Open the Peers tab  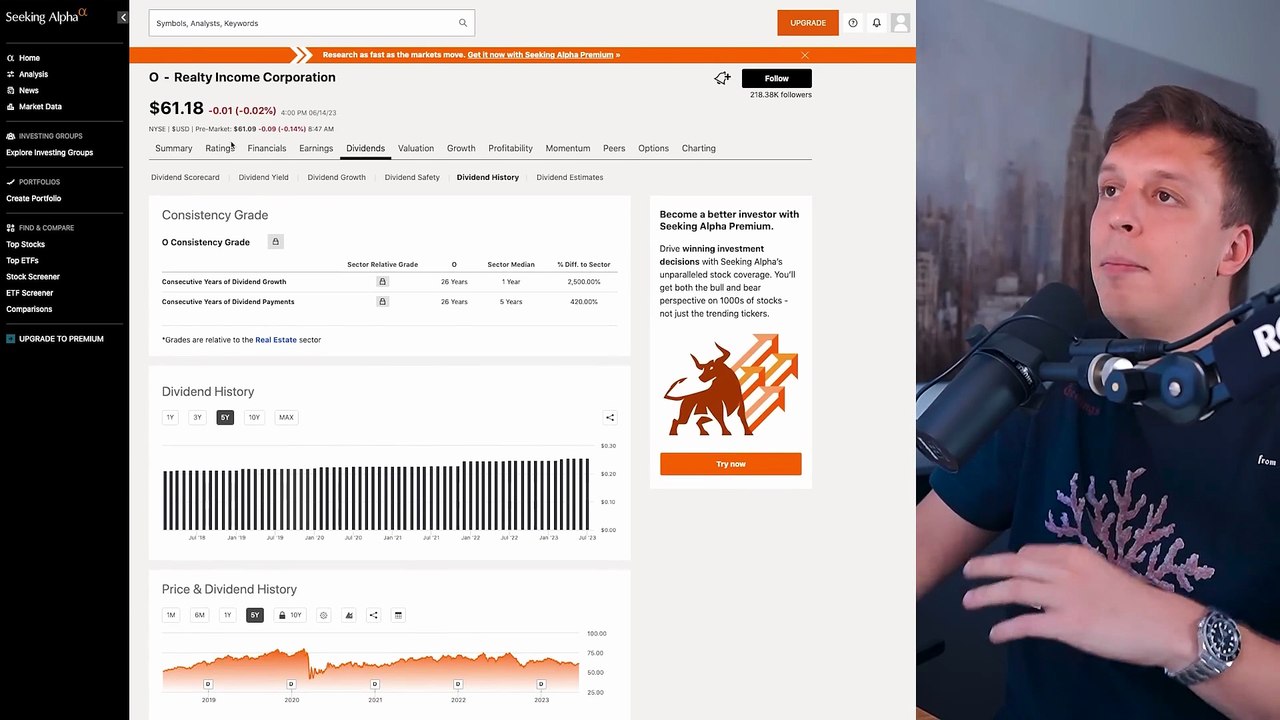[614, 148]
